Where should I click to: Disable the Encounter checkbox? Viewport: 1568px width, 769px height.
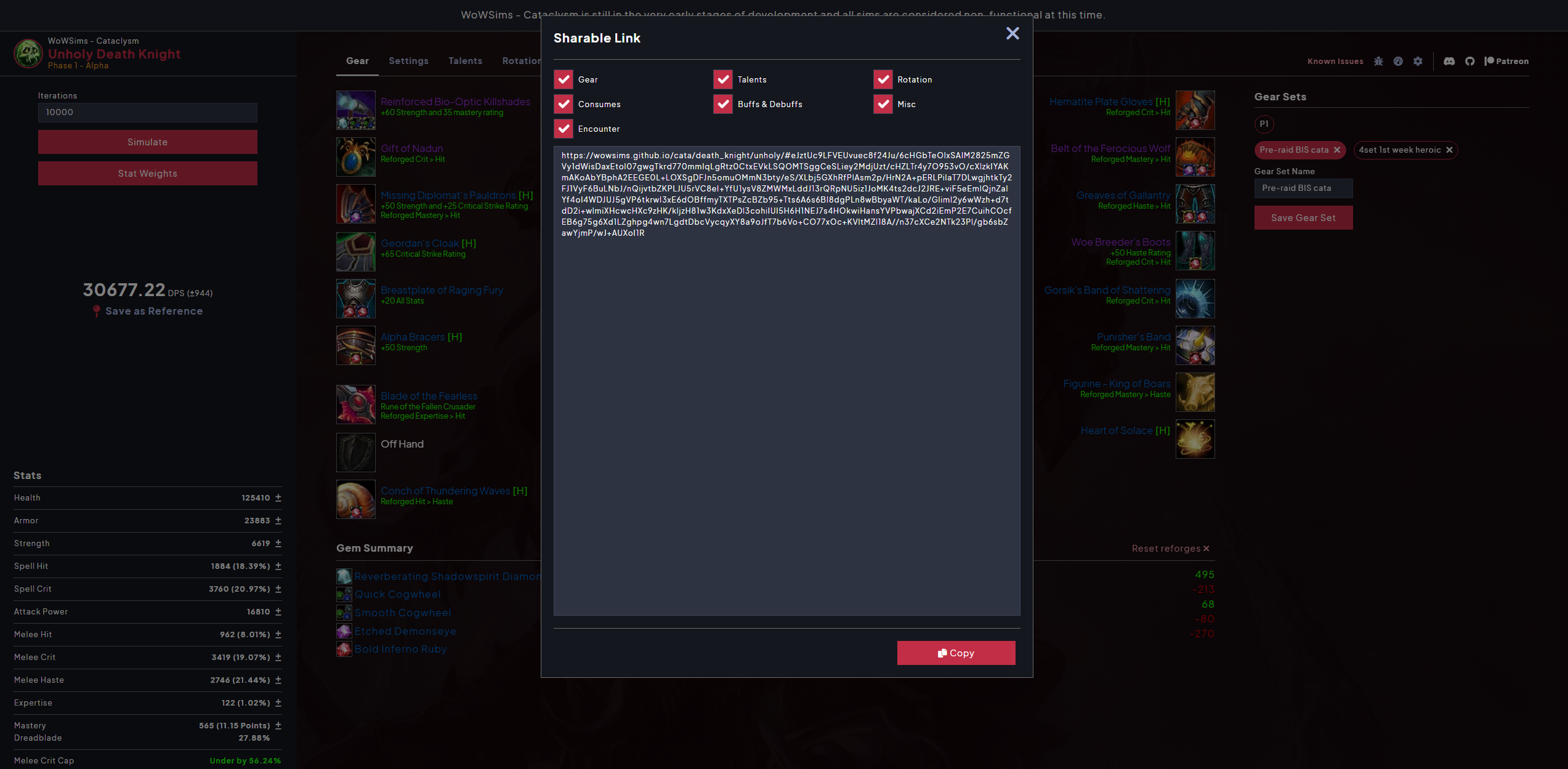point(563,129)
